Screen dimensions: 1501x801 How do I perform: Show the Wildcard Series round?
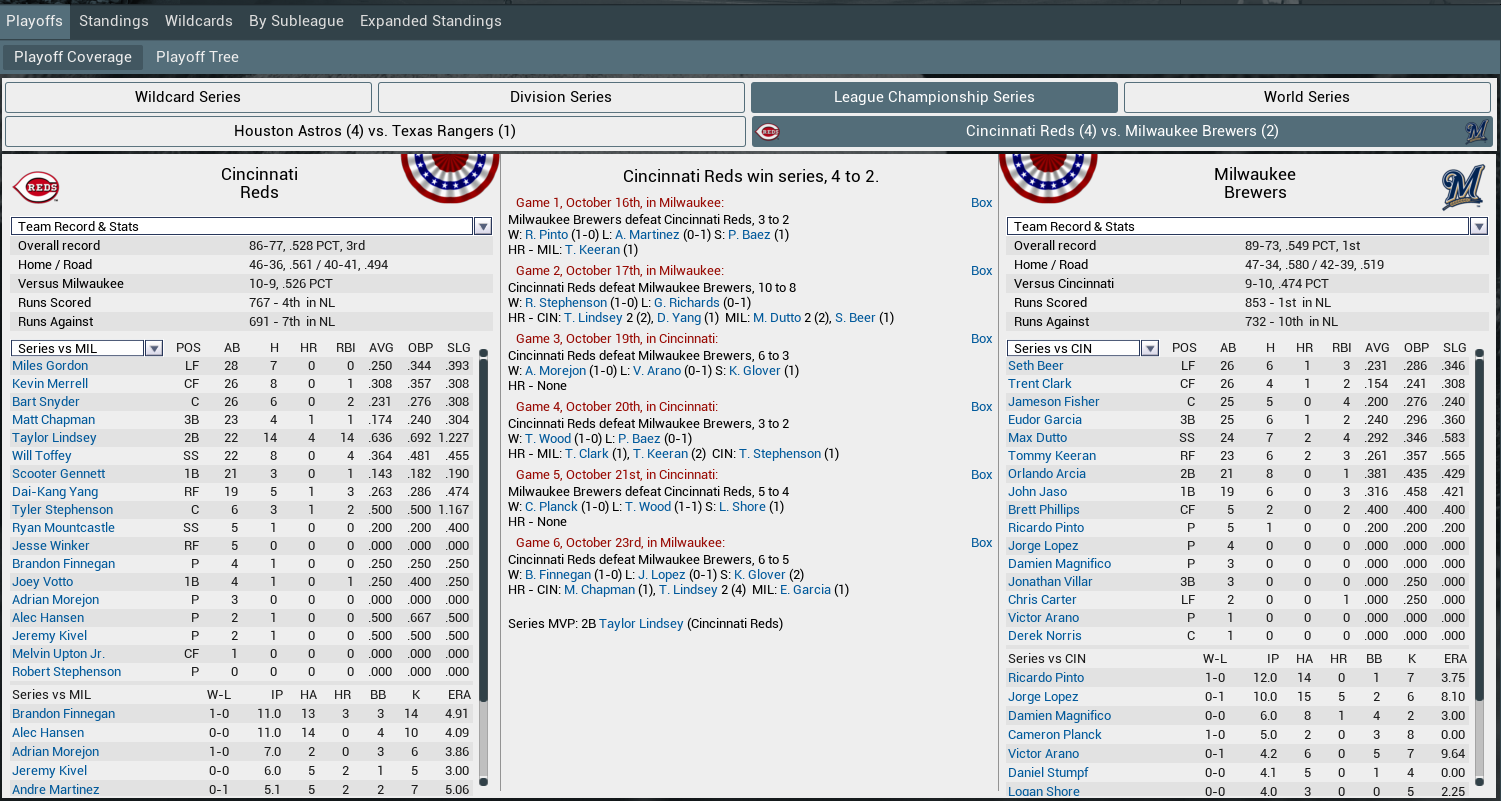(x=188, y=97)
